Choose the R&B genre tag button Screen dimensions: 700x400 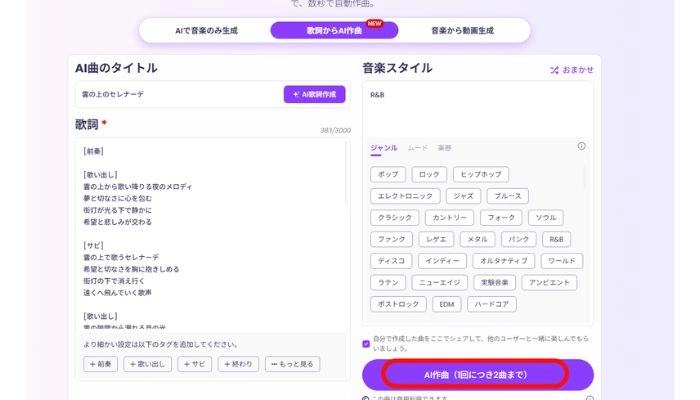(556, 239)
